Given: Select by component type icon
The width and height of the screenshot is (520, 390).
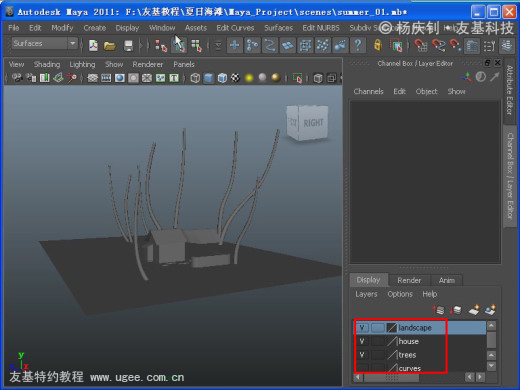Looking at the screenshot, I should click(x=197, y=45).
